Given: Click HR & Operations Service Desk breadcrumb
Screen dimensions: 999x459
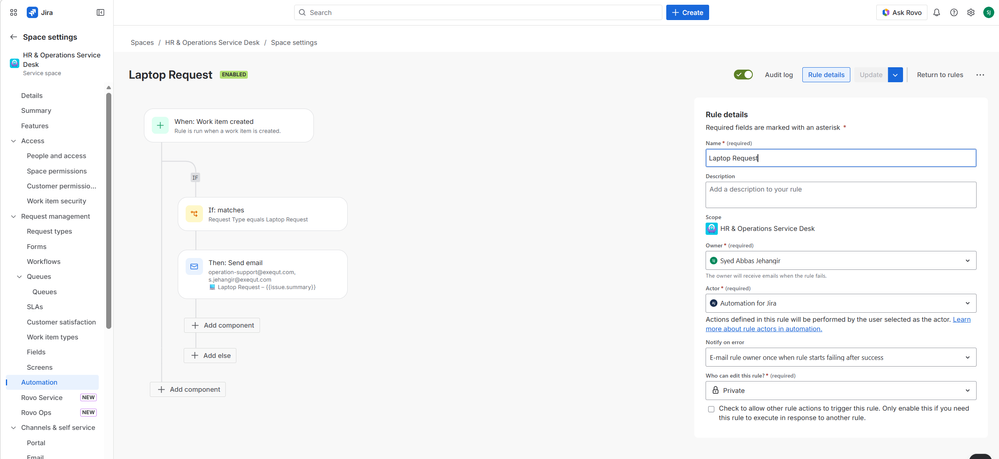Looking at the screenshot, I should click(x=212, y=43).
